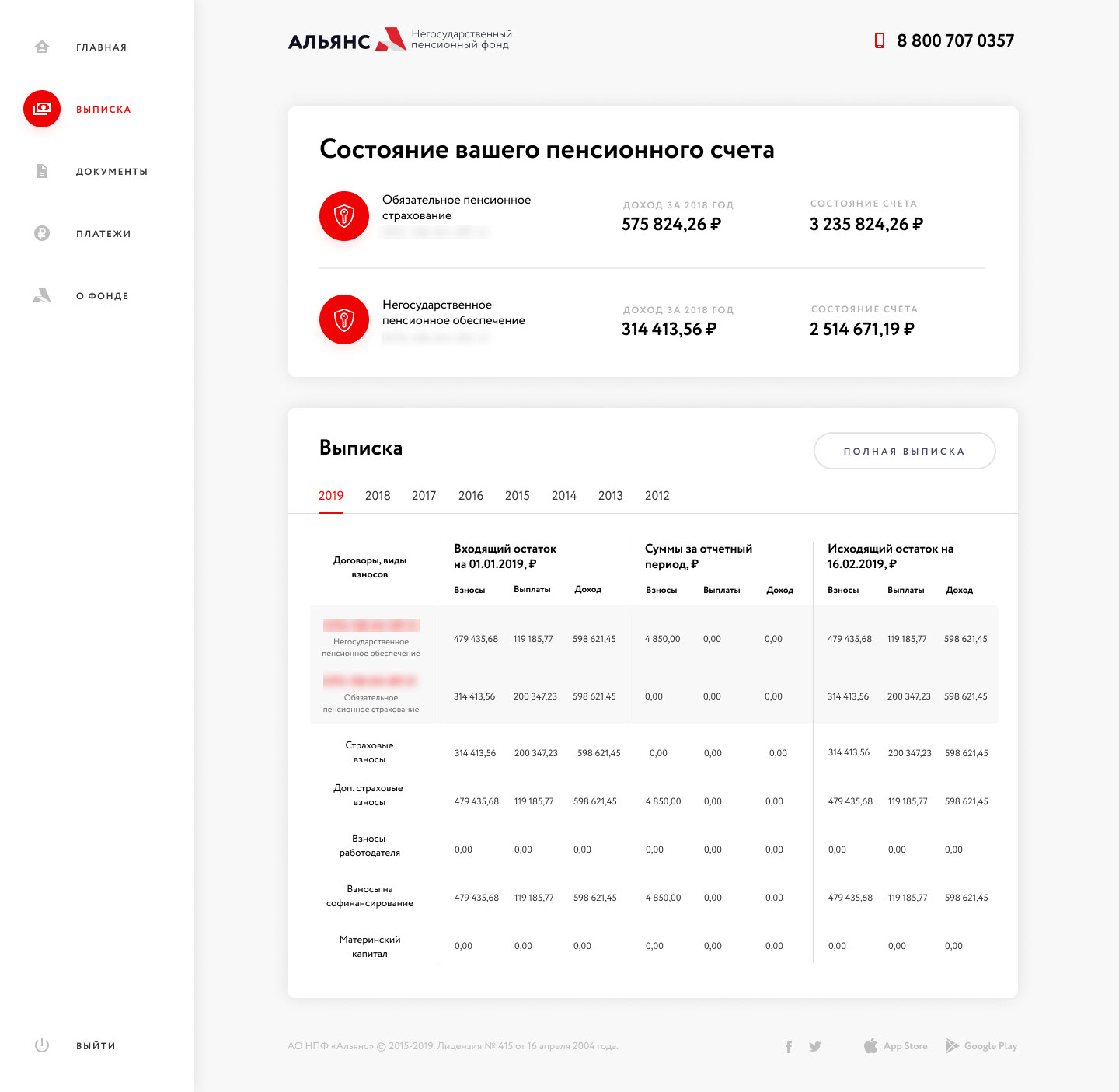Click the Выйти power icon
Viewport: 1119px width, 1092px height.
(42, 1045)
